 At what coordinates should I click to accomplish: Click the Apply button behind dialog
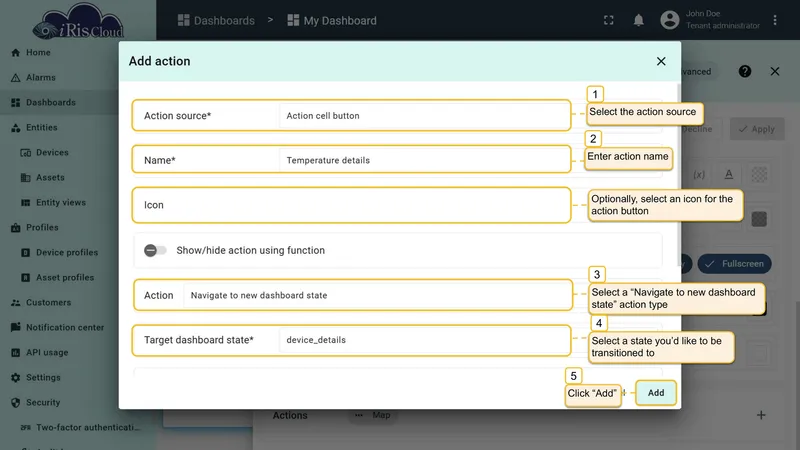click(757, 129)
